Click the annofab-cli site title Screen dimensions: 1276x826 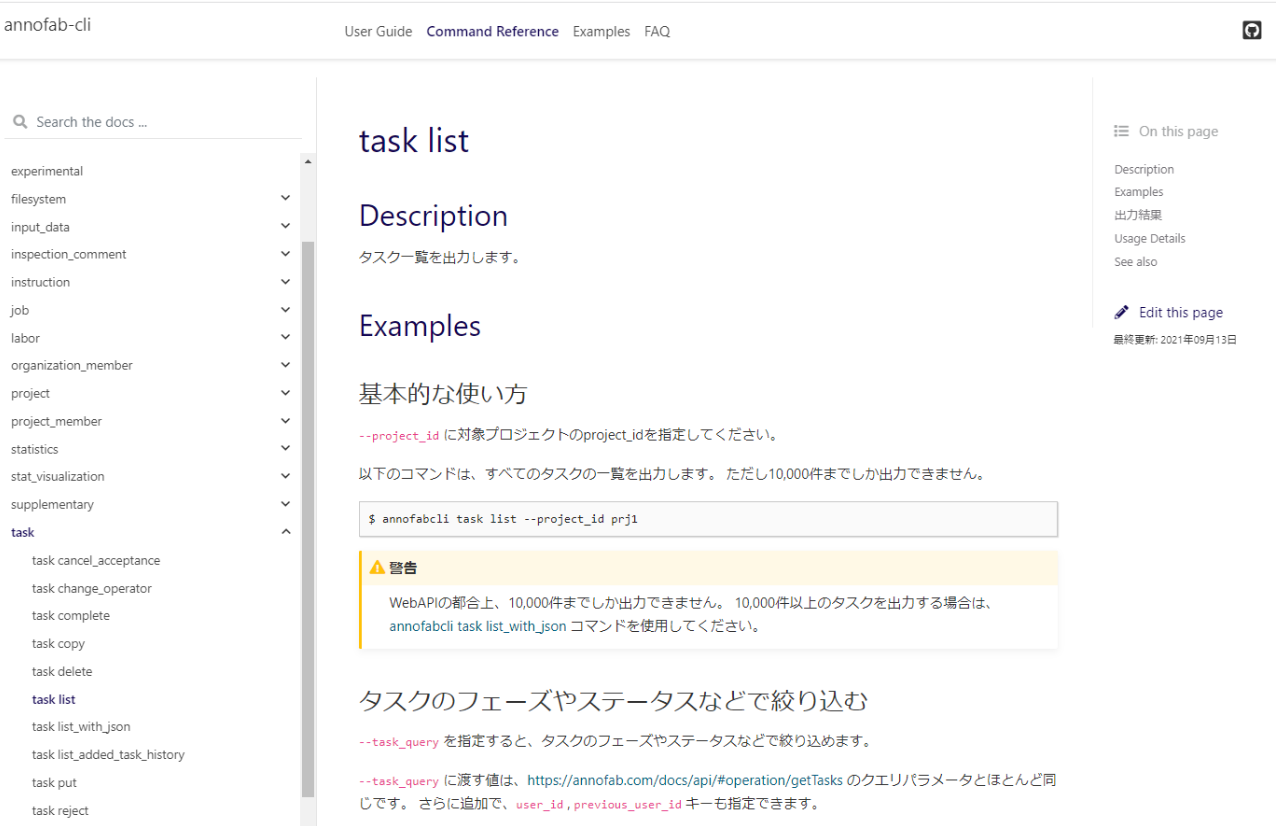47,25
